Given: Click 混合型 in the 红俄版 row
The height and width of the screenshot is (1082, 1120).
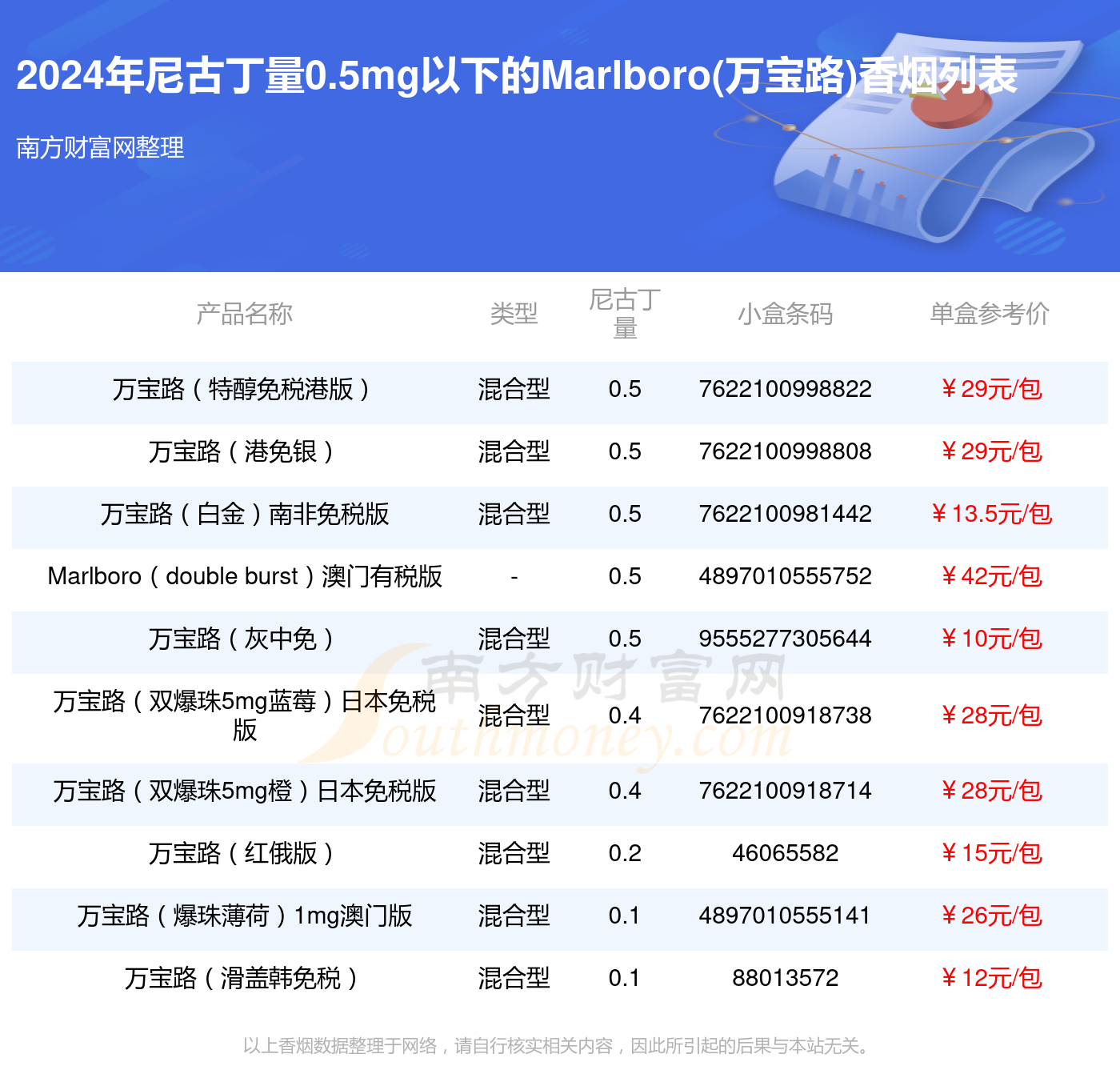Looking at the screenshot, I should coord(514,854).
